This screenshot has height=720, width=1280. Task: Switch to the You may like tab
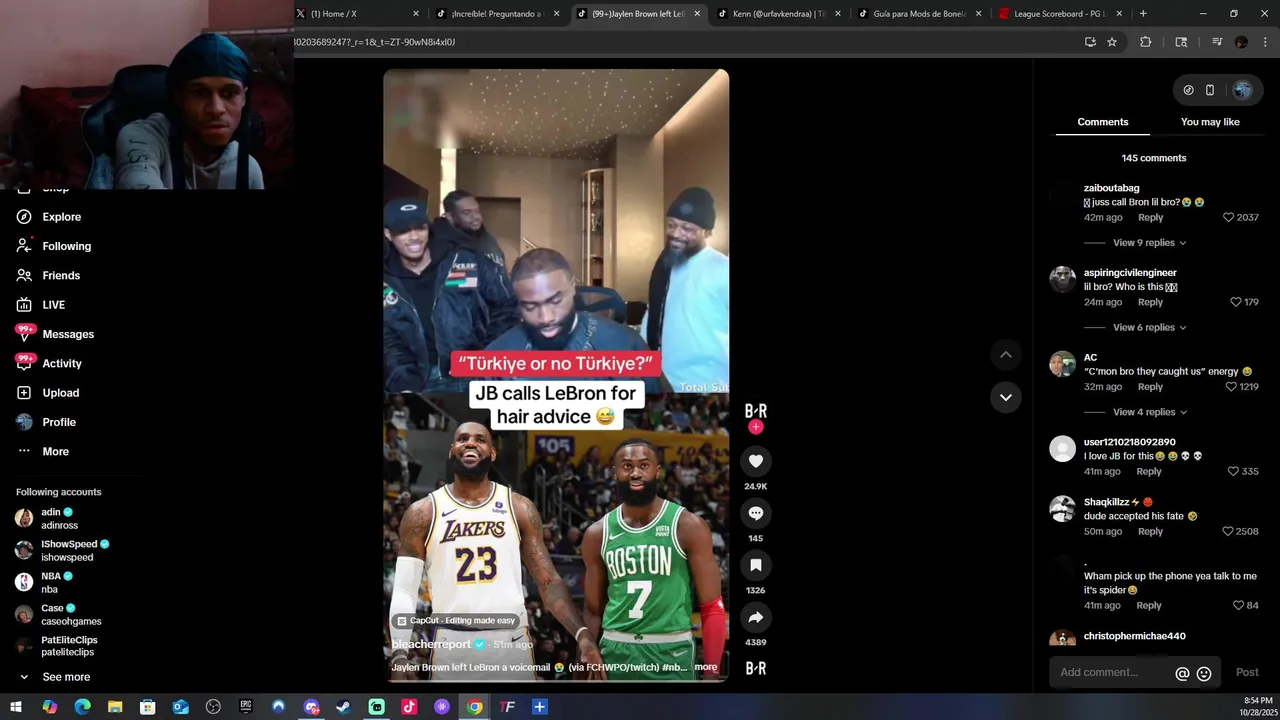(1210, 122)
